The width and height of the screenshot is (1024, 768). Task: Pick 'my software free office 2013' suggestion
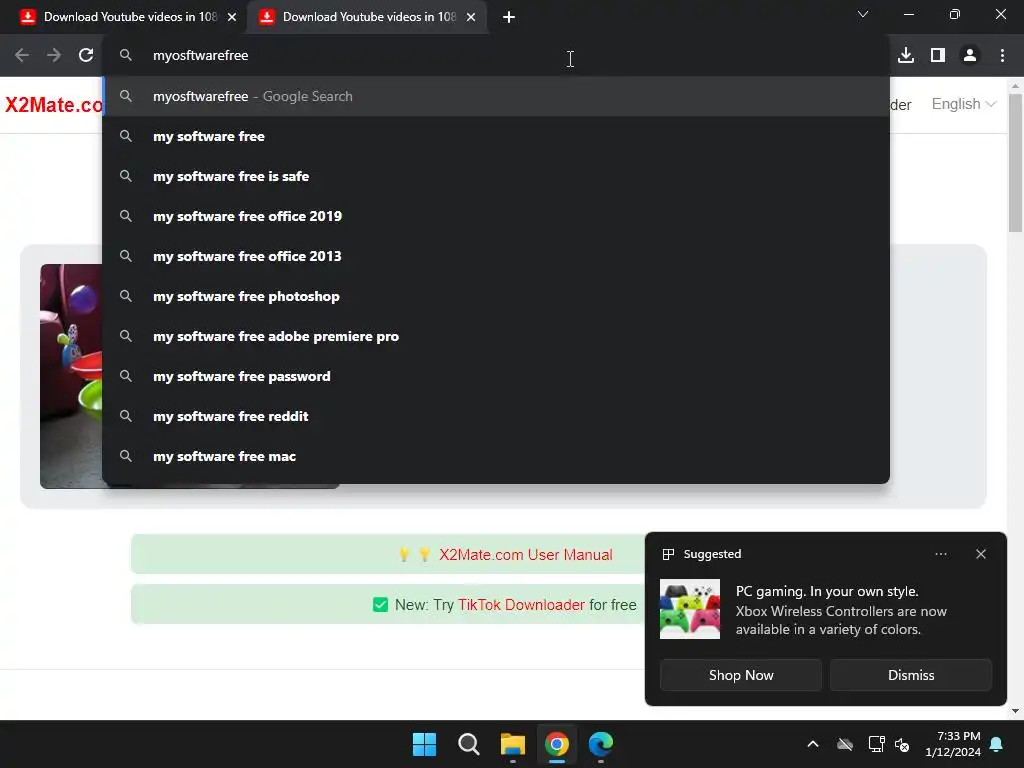[496, 256]
